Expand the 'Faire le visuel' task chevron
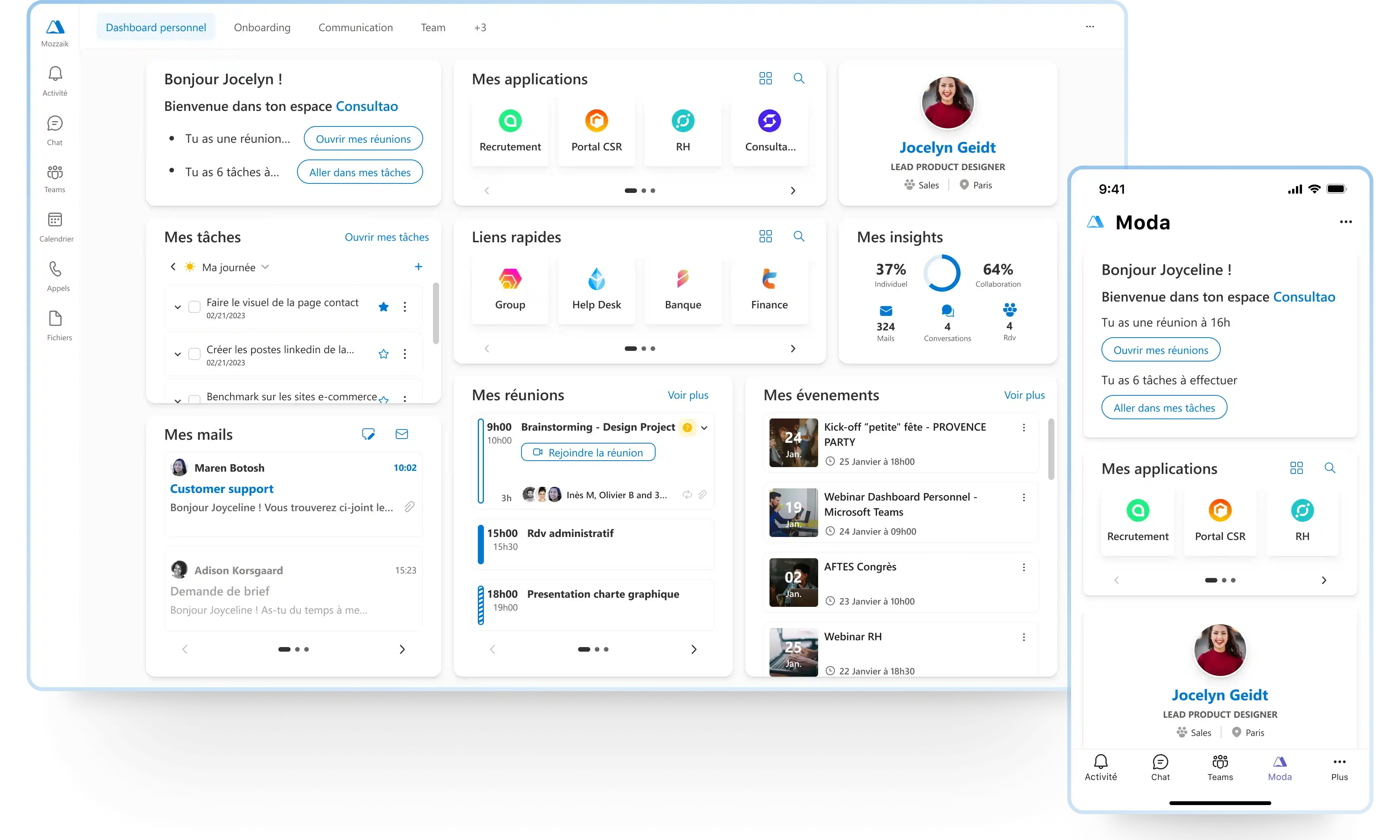 pyautogui.click(x=178, y=307)
